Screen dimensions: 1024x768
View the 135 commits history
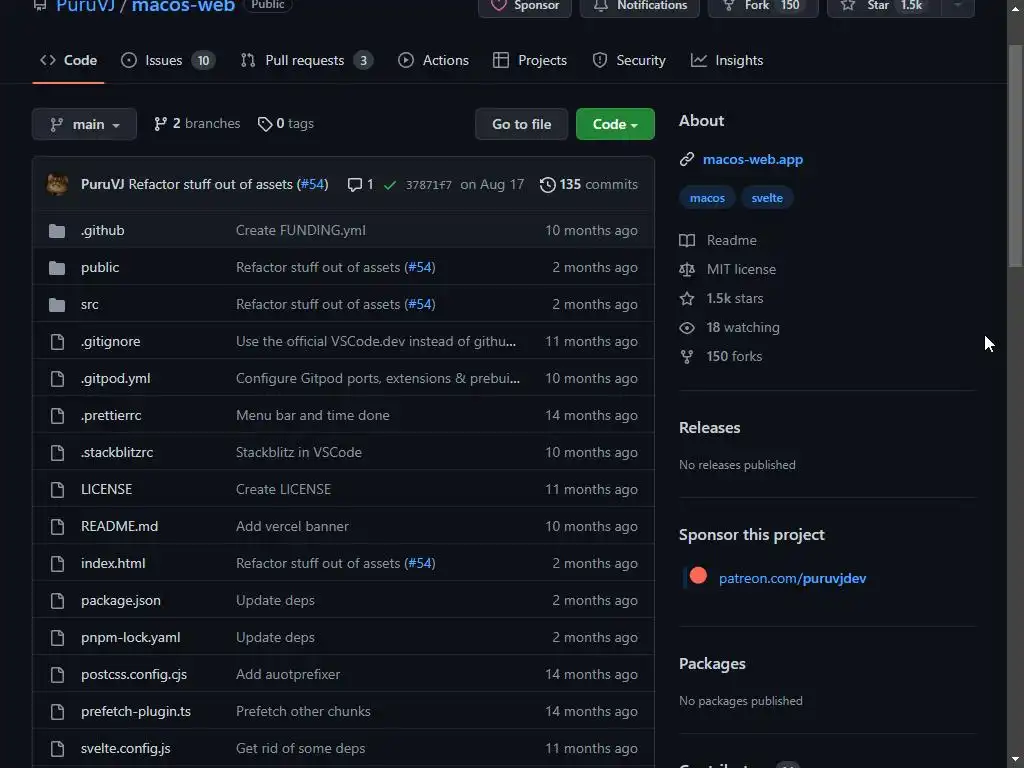click(589, 185)
